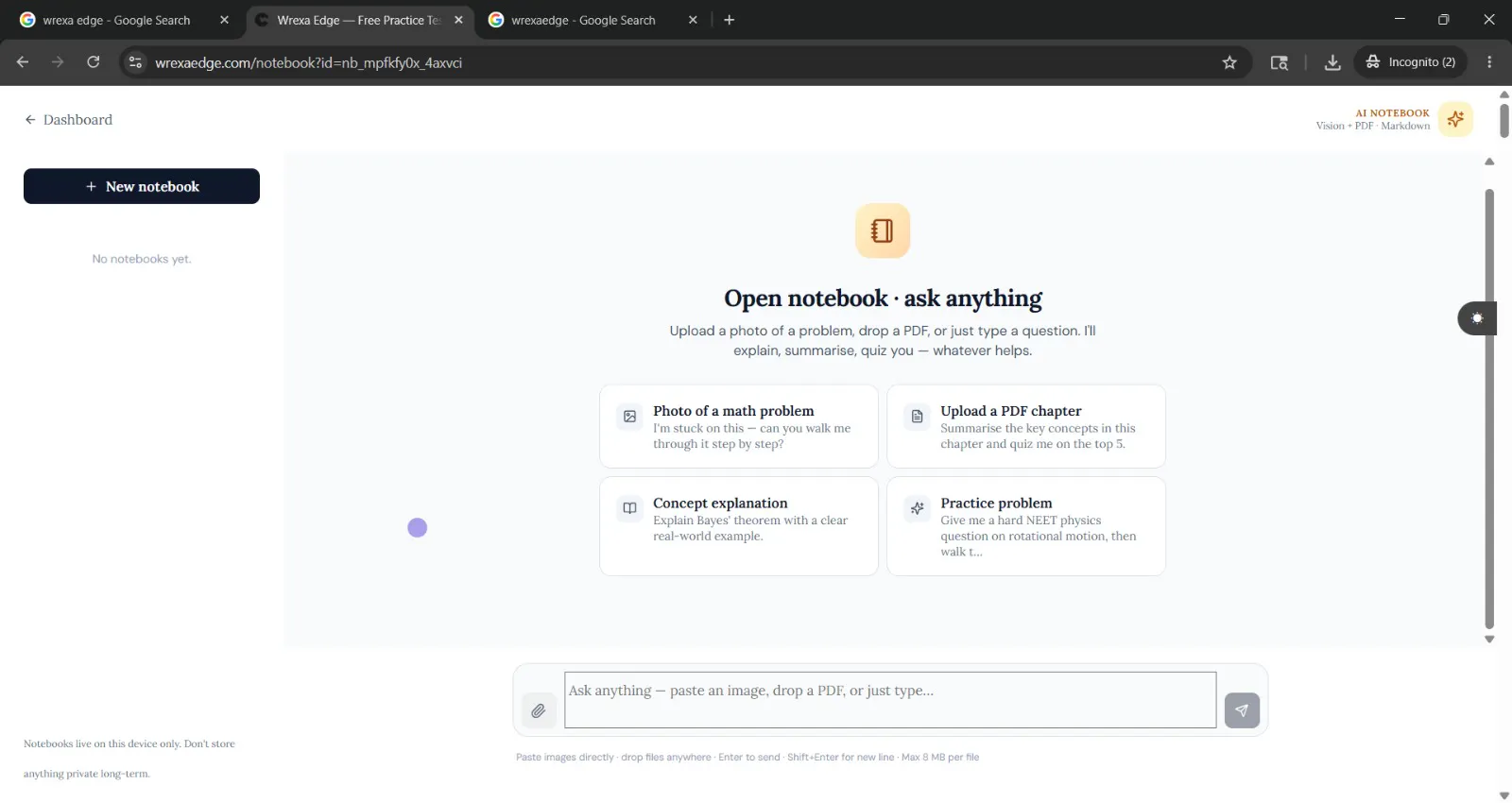Screen dimensions: 1512x803
Task: Click the image icon on Photo card
Action: point(629,417)
